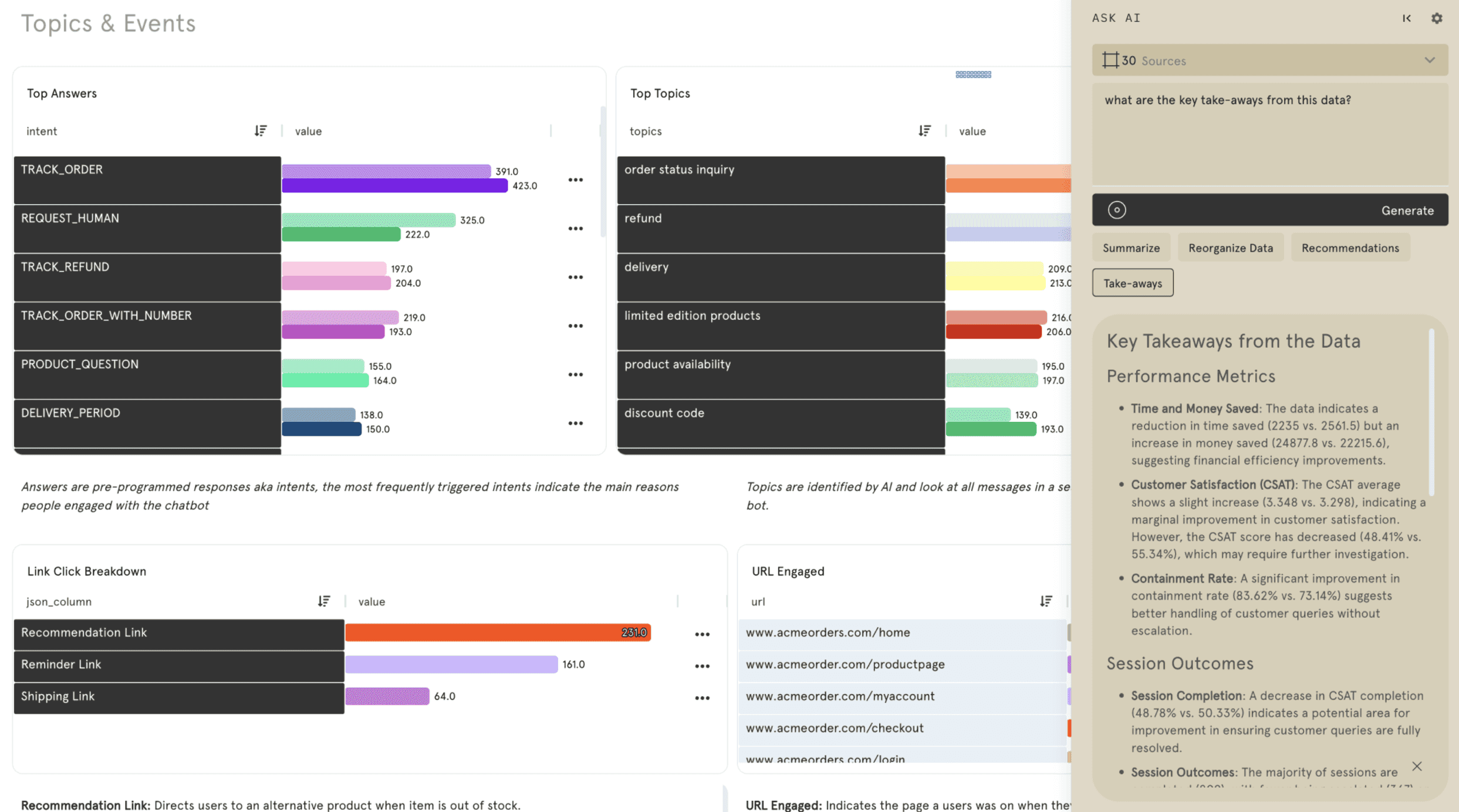Collapse the Ask AI panel

pos(1407,18)
